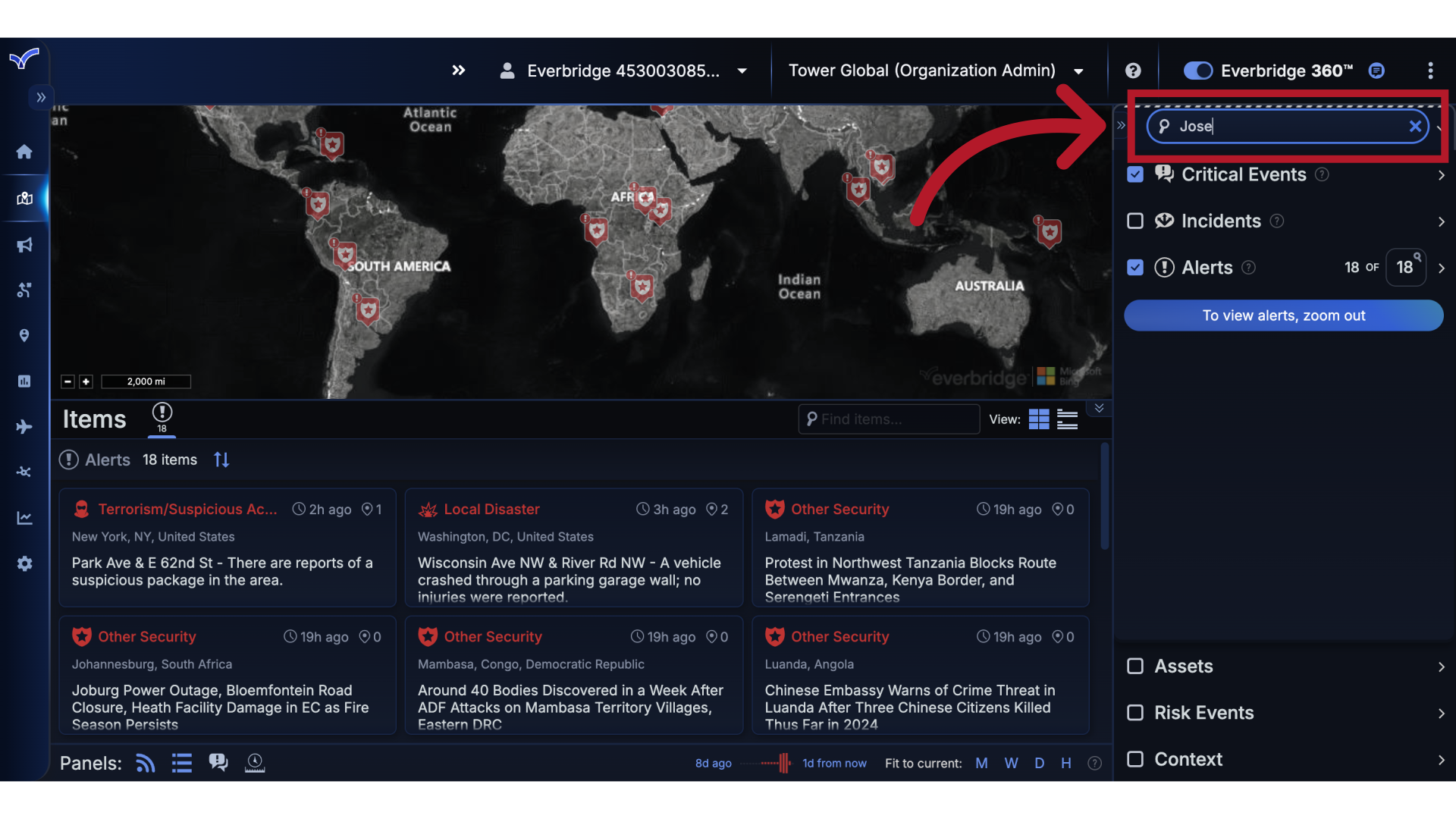Viewport: 1456px width, 819px height.
Task: Open the Travel plane icon in sidebar
Action: 24,426
